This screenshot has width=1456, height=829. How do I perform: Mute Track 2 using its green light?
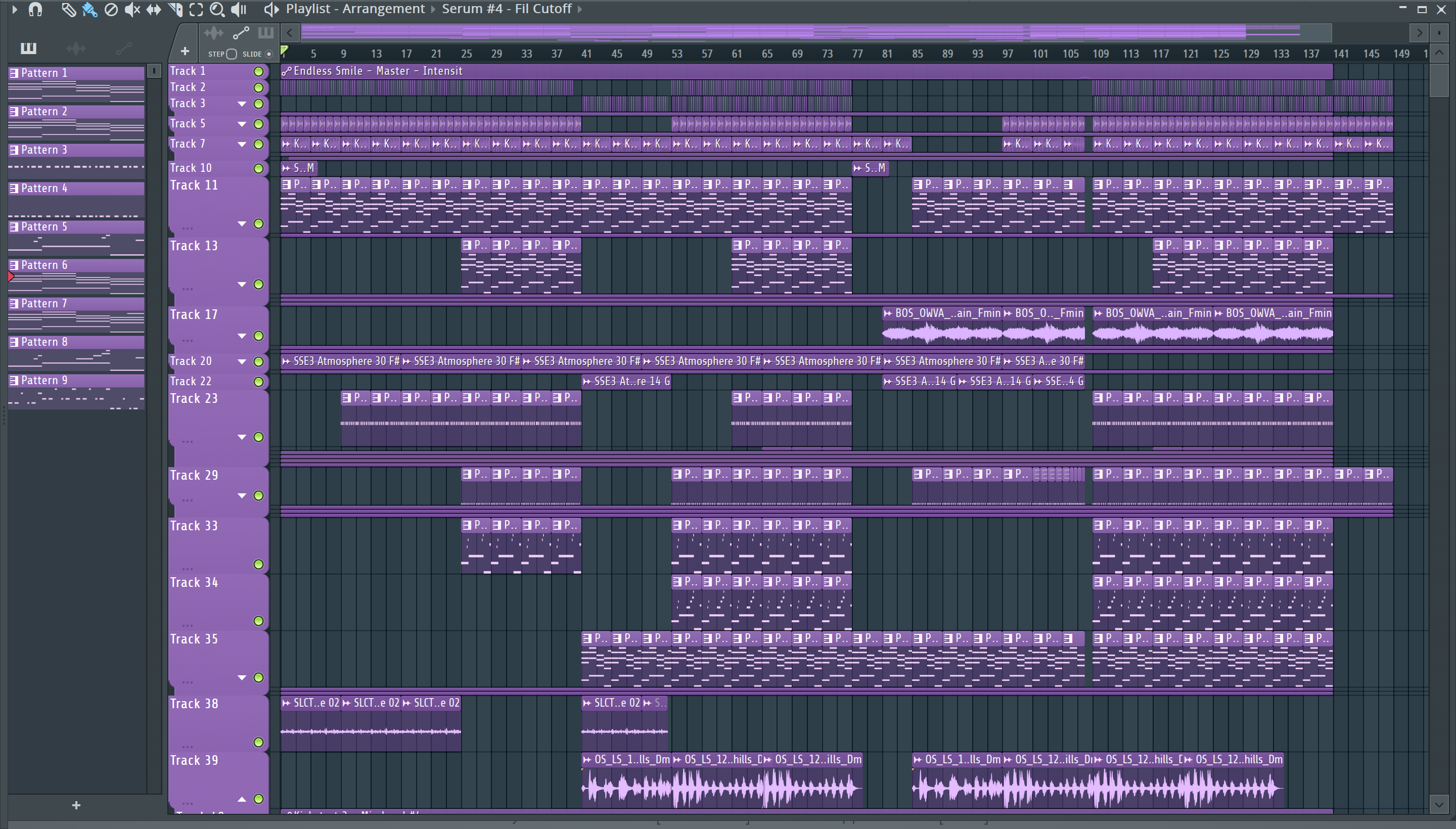[x=258, y=87]
